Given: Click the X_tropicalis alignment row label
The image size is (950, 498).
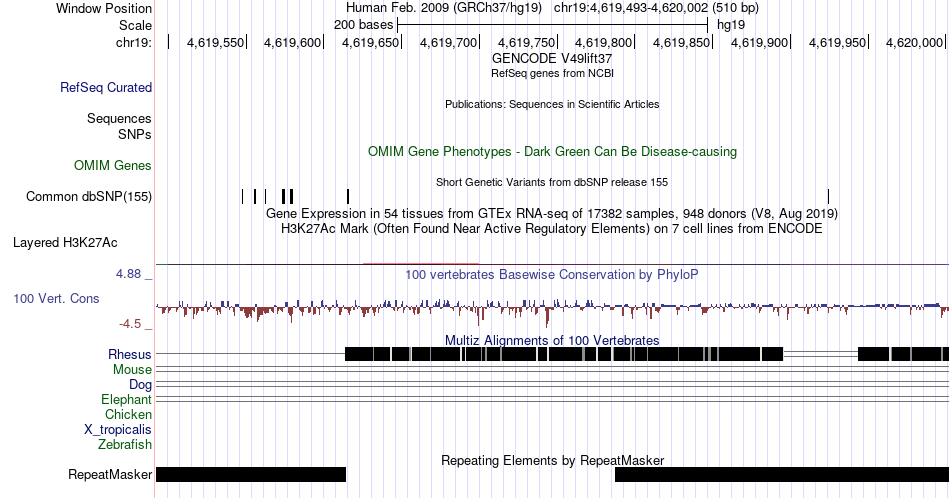Looking at the screenshot, I should [x=118, y=430].
